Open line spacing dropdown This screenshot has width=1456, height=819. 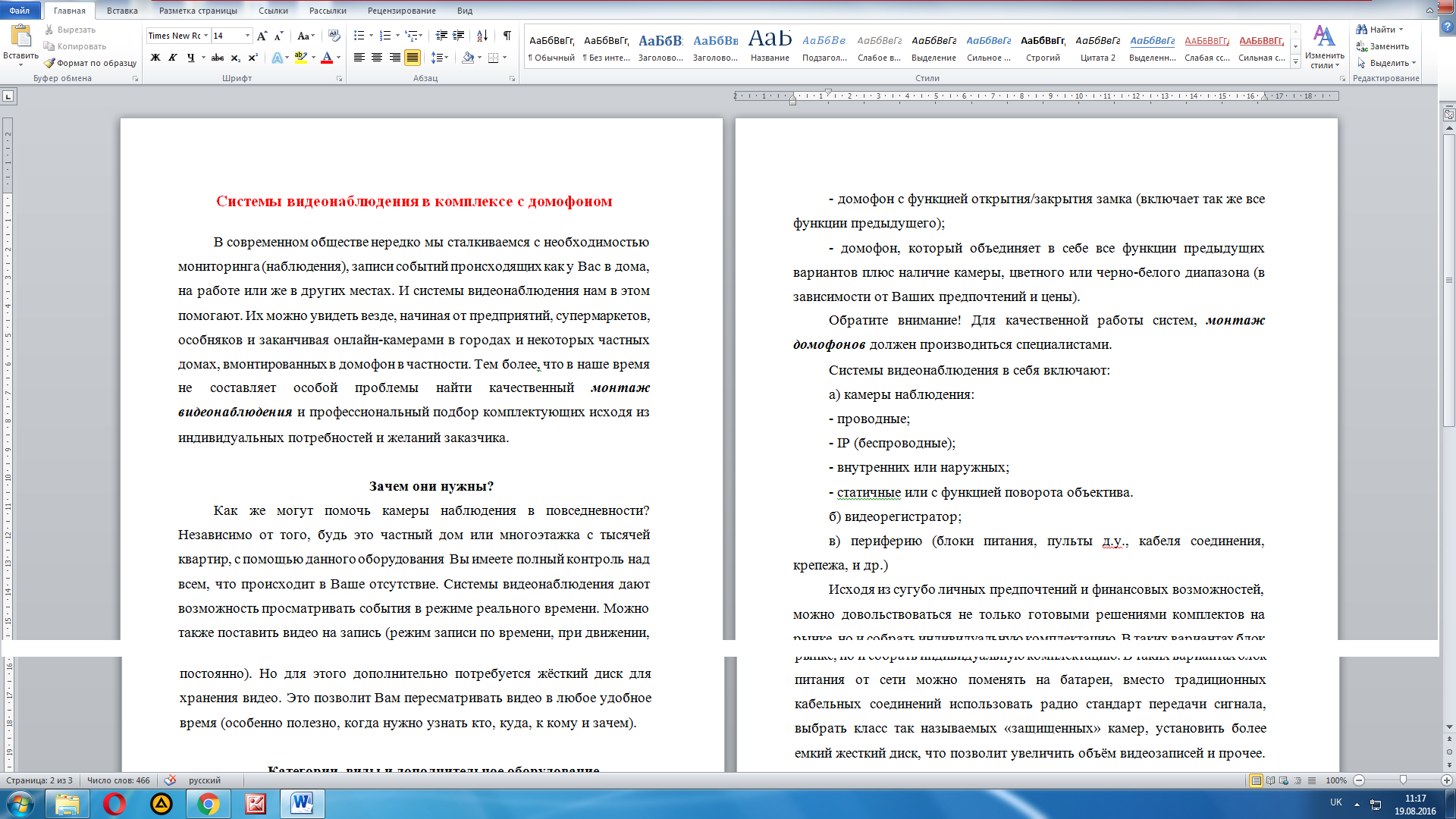pyautogui.click(x=439, y=58)
